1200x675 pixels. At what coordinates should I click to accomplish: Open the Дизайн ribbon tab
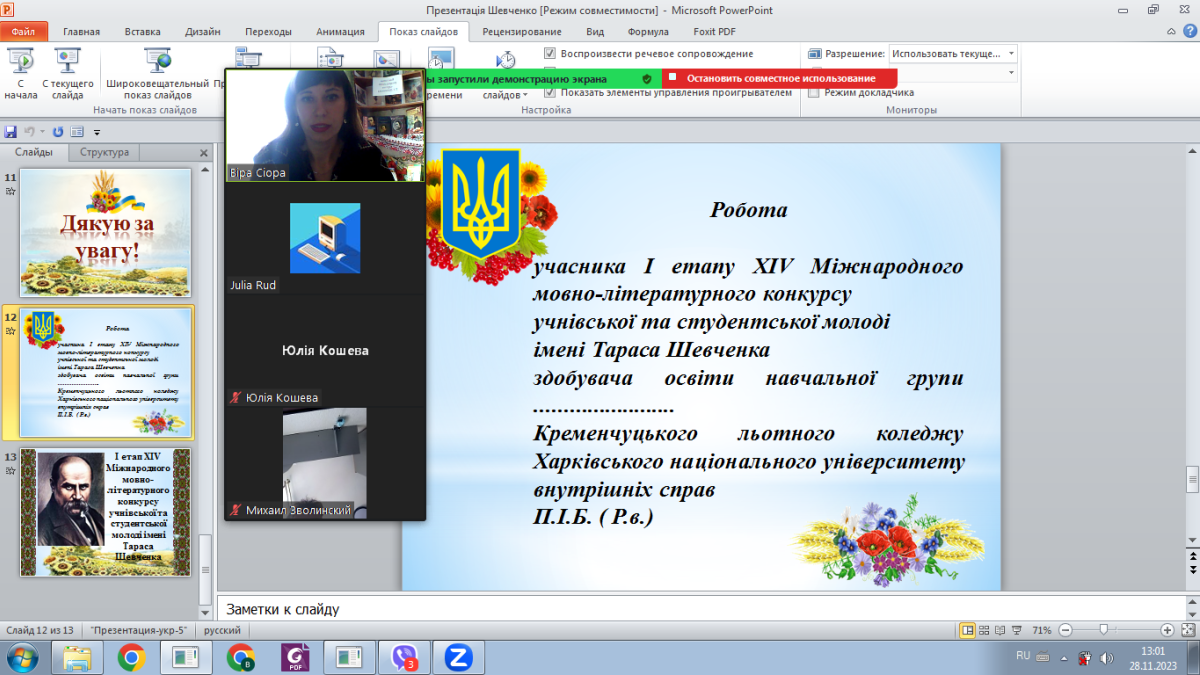pos(203,31)
